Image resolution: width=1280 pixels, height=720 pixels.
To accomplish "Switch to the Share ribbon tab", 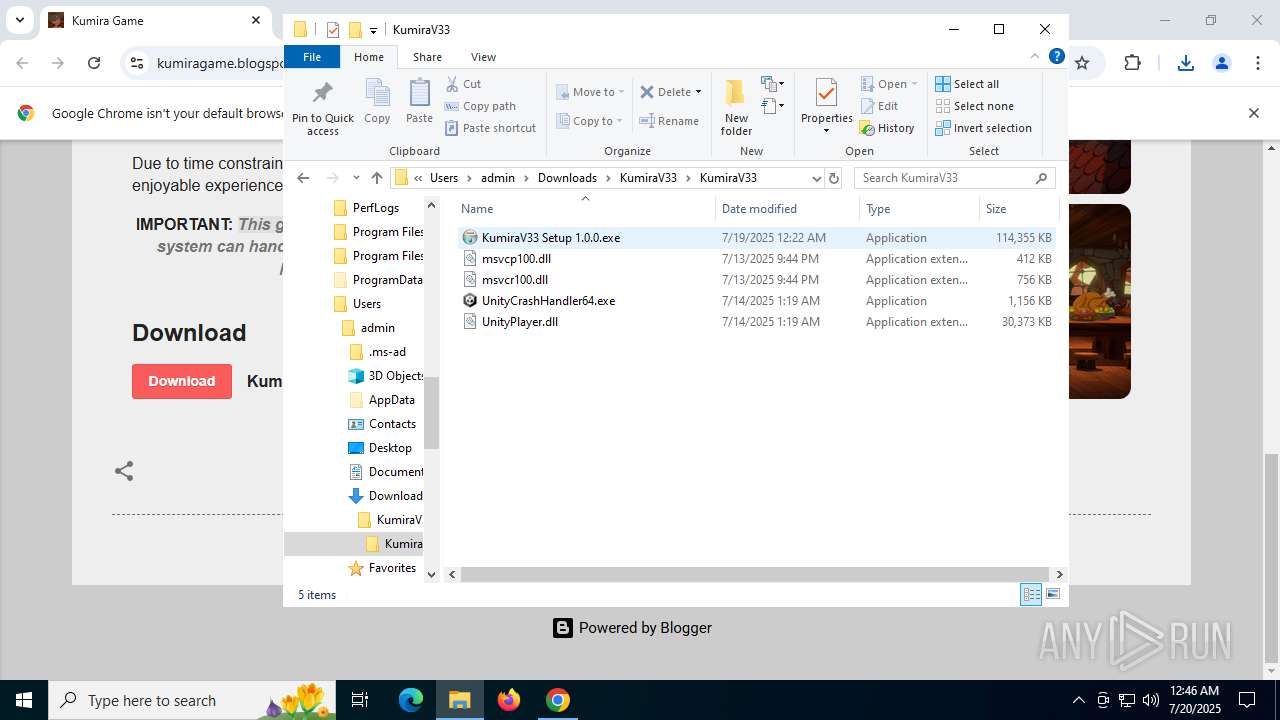I will 427,57.
